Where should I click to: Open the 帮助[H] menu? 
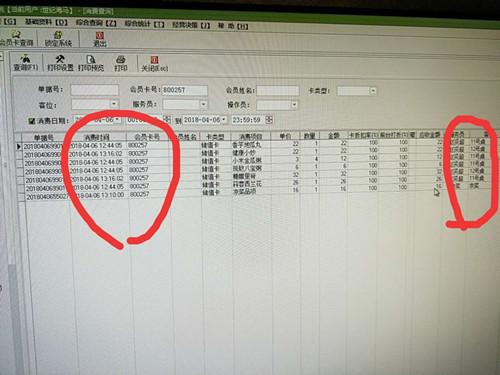tap(233, 26)
